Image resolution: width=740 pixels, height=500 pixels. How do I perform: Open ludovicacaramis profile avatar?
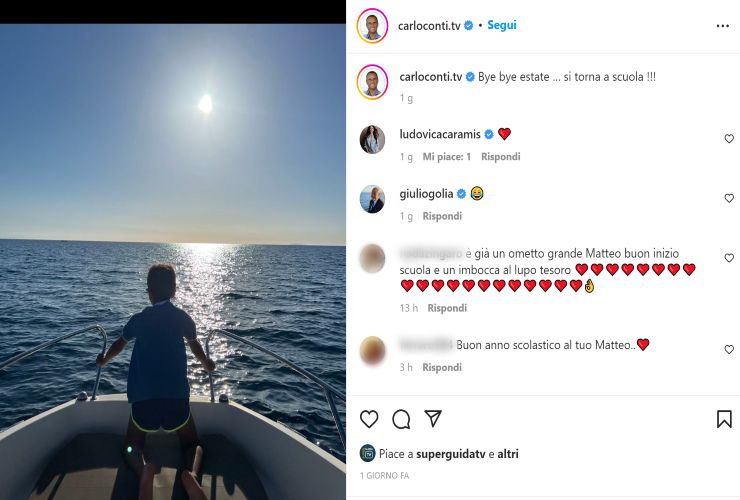(x=372, y=139)
